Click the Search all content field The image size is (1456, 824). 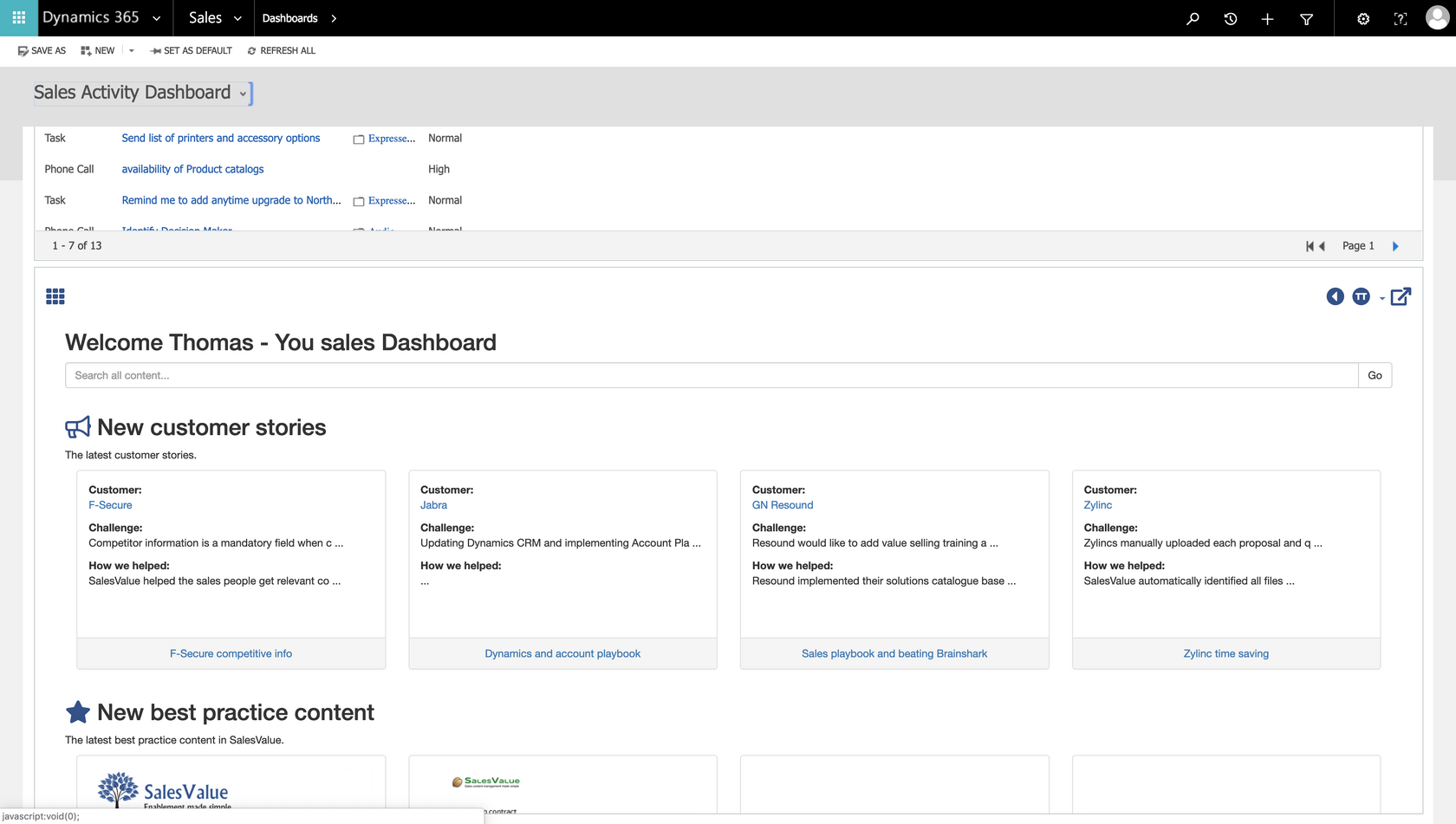click(x=711, y=375)
